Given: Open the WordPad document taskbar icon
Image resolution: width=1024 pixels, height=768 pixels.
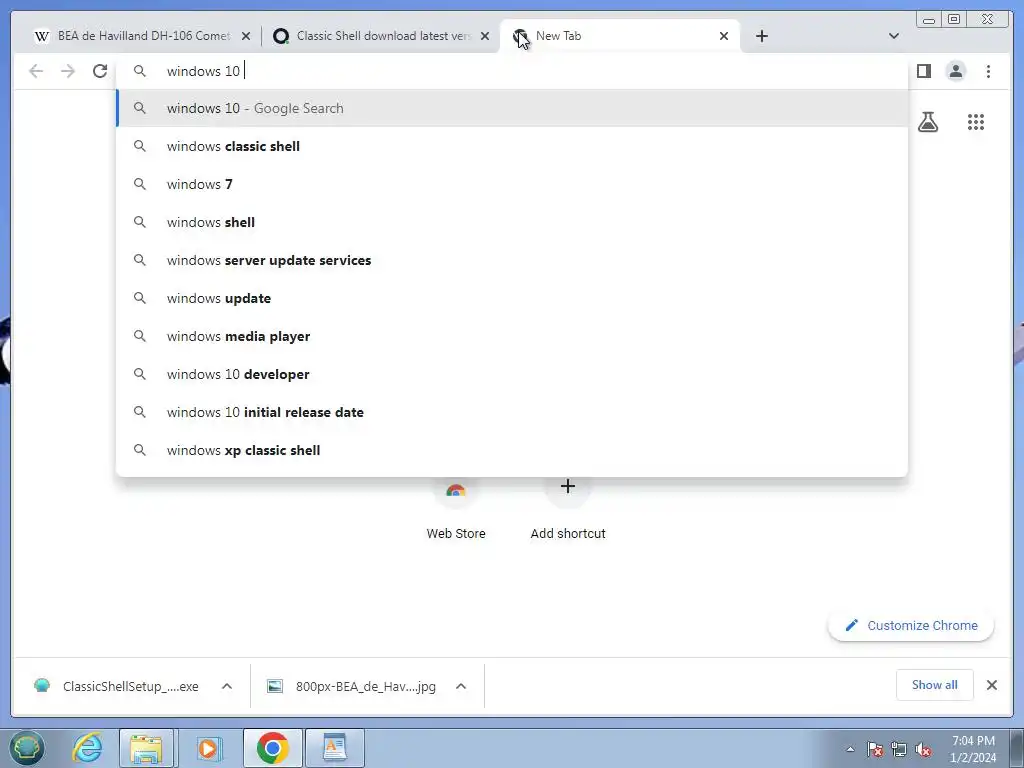Looking at the screenshot, I should pos(334,748).
